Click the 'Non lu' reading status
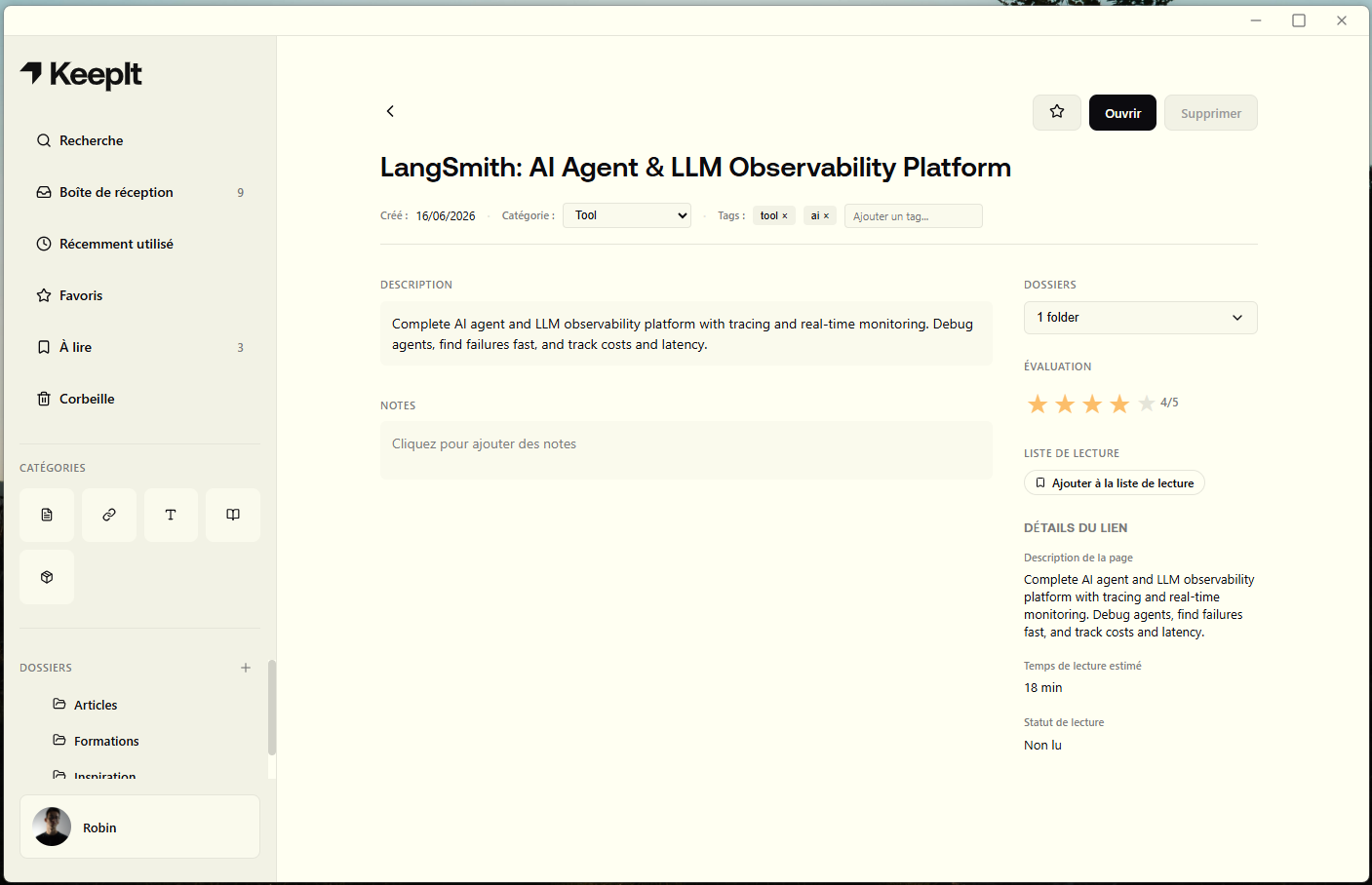The width and height of the screenshot is (1372, 885). (1042, 746)
